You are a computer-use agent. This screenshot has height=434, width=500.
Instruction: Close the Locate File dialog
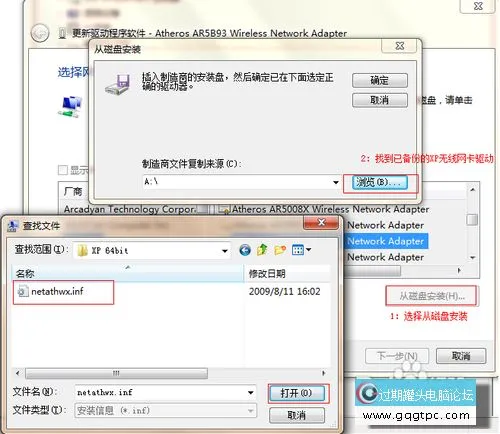point(321,223)
